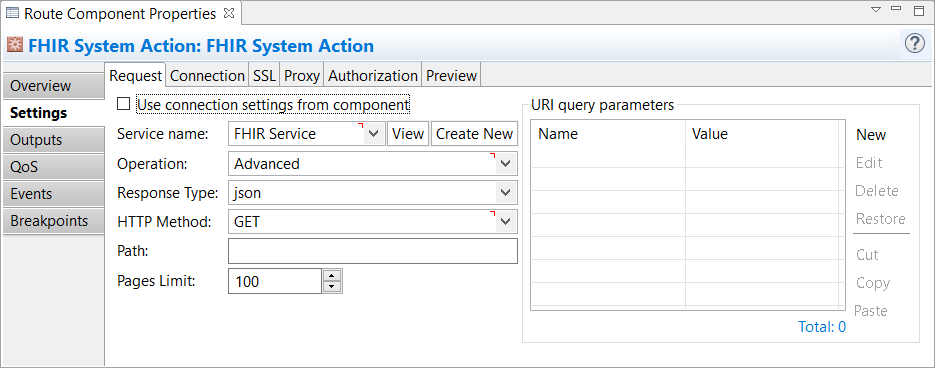The height and width of the screenshot is (368, 935).
Task: Add a New URI query parameter
Action: (x=871, y=135)
